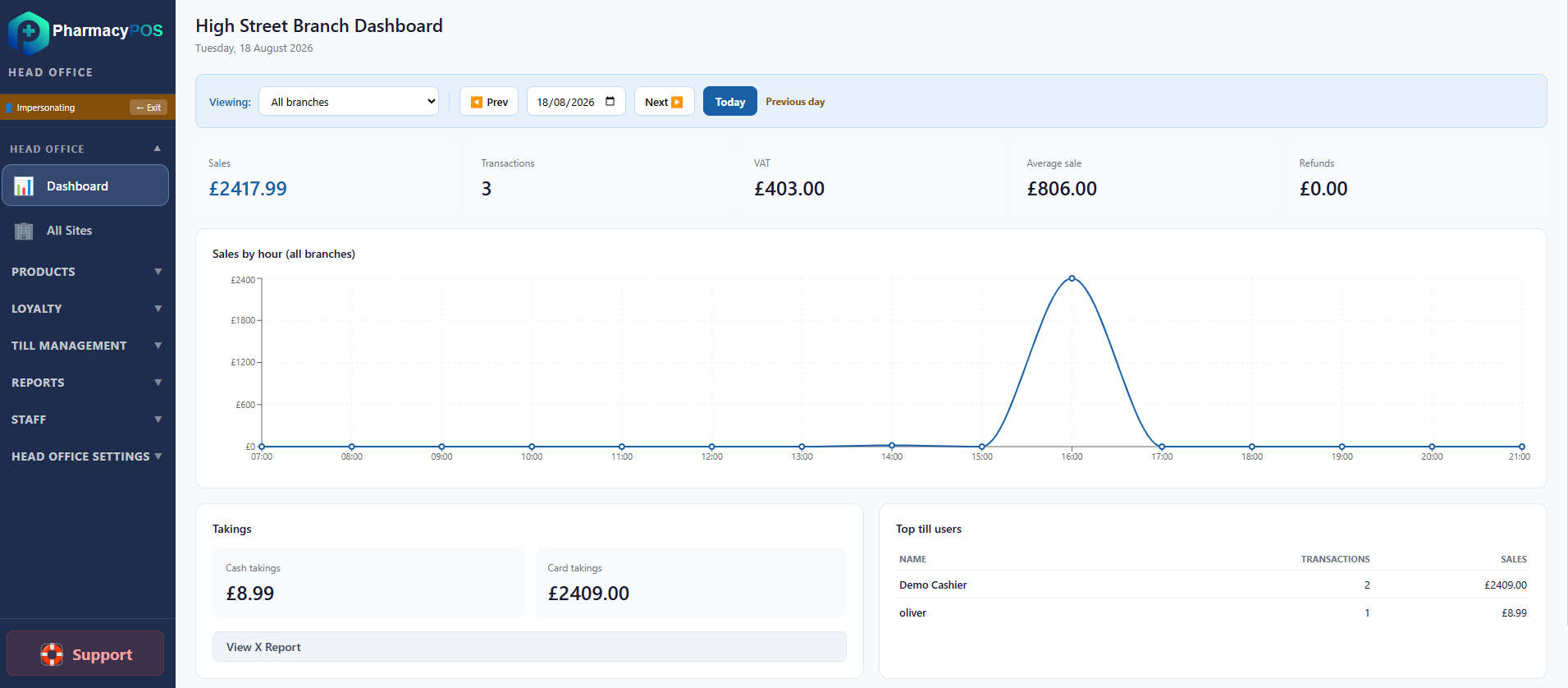Image resolution: width=1568 pixels, height=688 pixels.
Task: Click Card takings £2409.00
Action: point(588,594)
